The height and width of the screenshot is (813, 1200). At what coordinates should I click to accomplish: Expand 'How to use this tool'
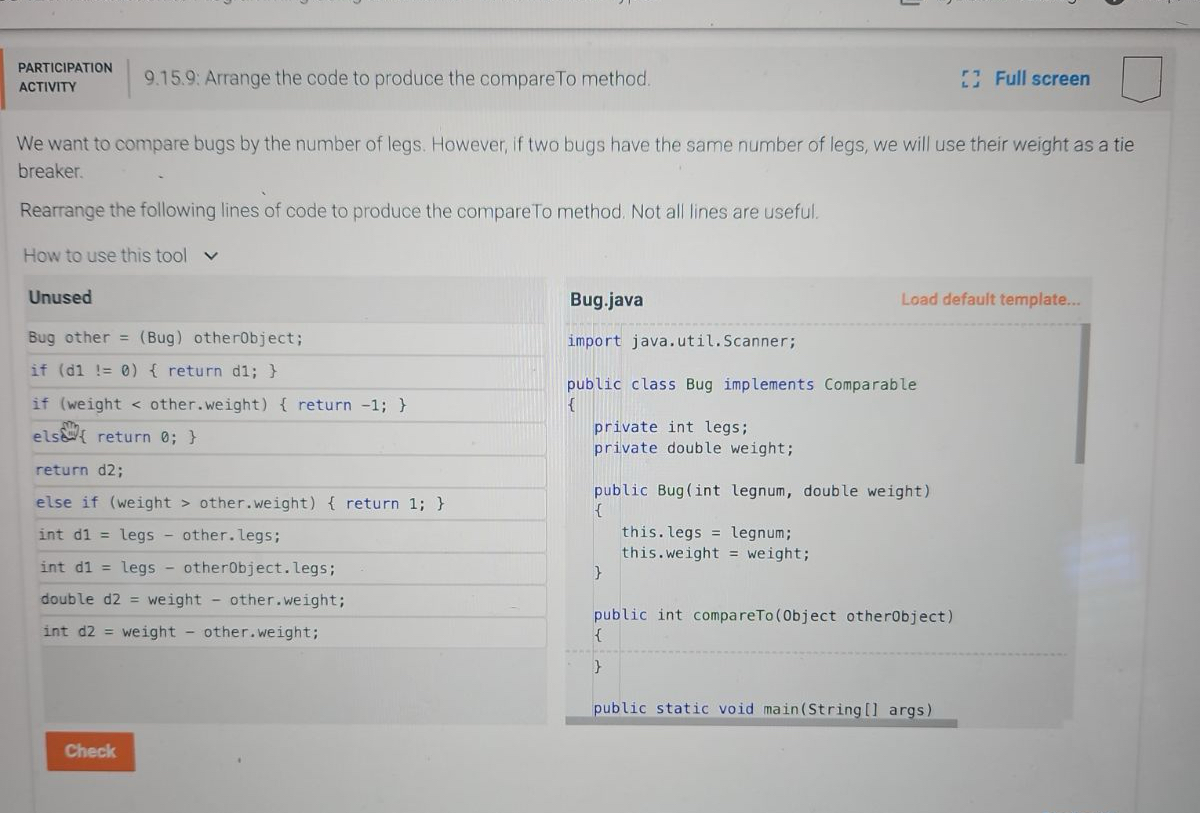tap(120, 255)
